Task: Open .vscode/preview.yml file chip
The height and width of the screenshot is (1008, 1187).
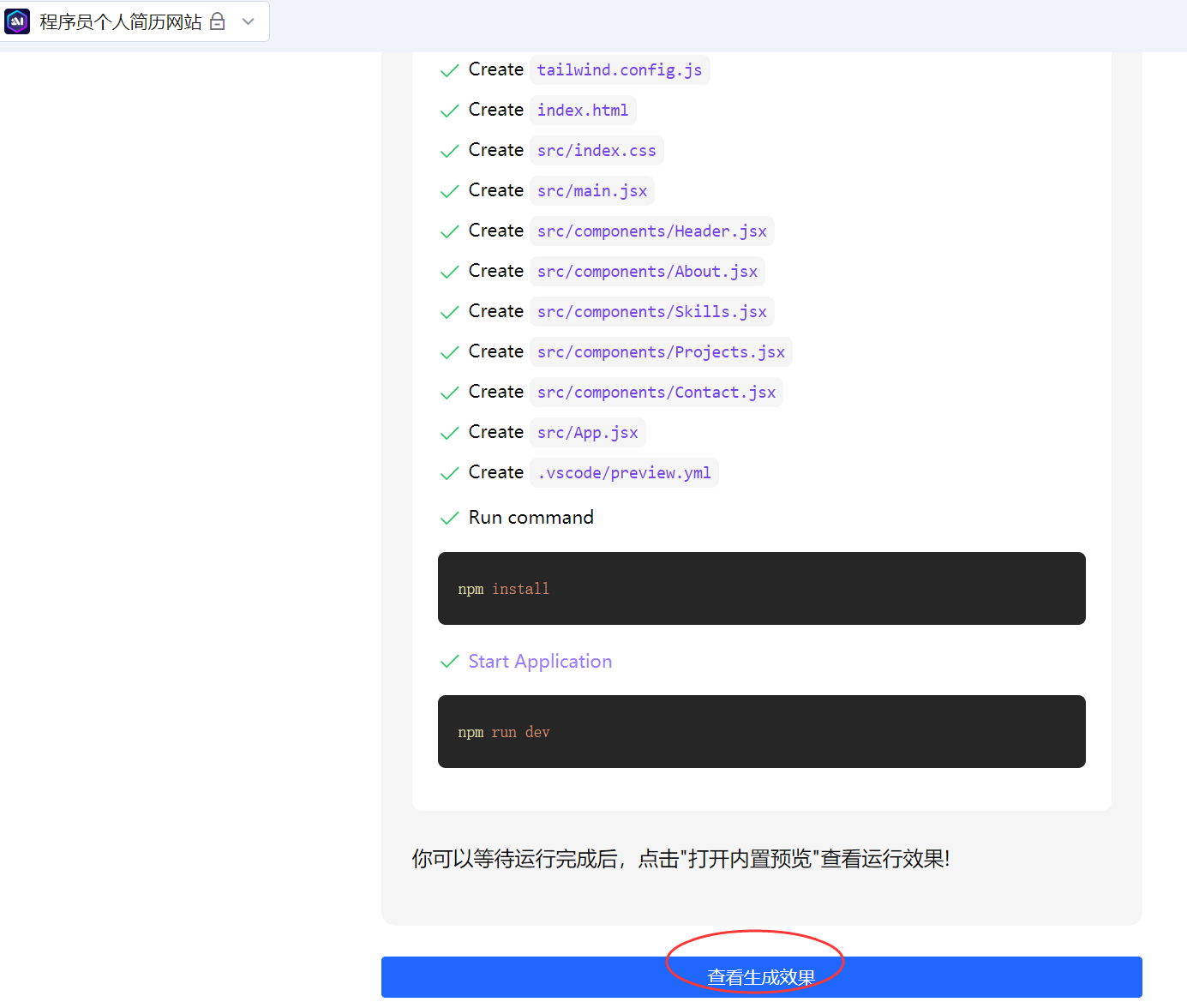Action: (x=623, y=473)
